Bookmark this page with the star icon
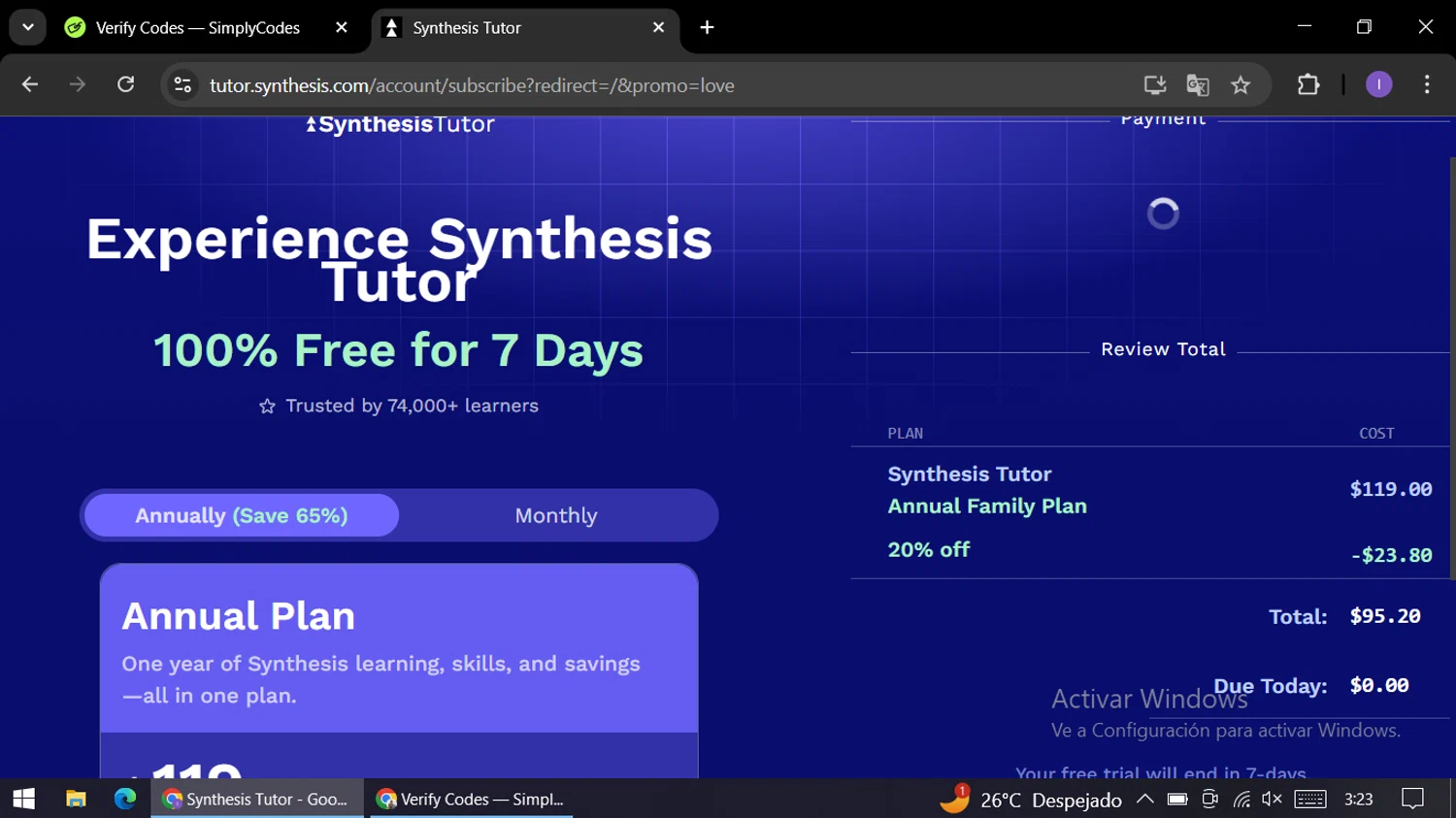1456x818 pixels. pos(1241,85)
